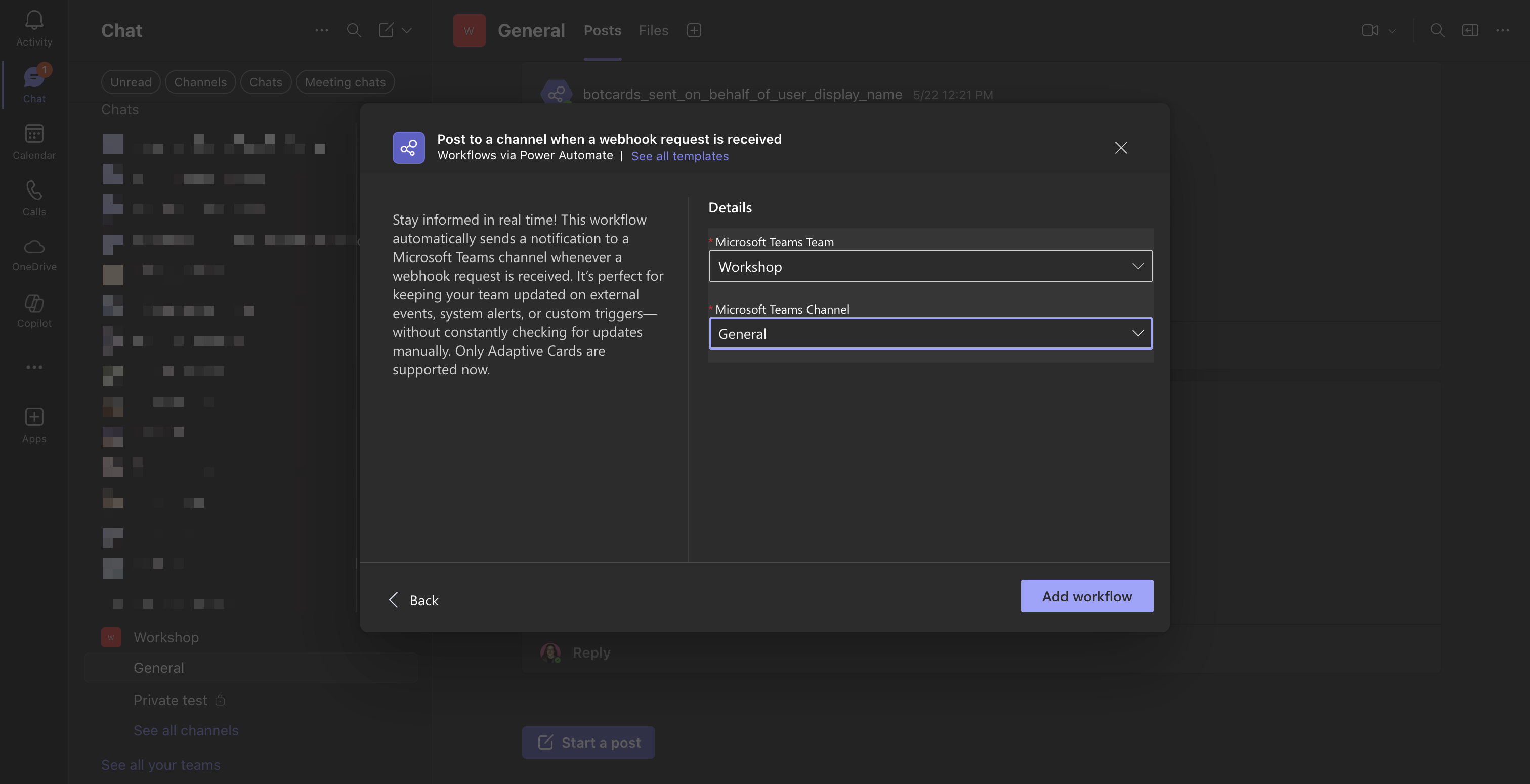Filter by Meeting chats
This screenshot has height=784, width=1530.
(345, 82)
